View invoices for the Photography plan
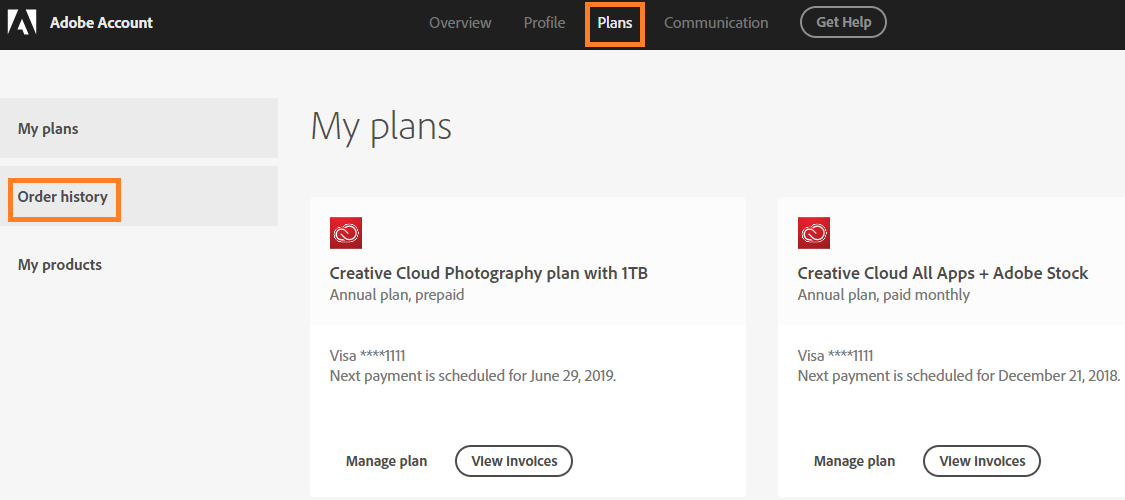Screen dimensions: 1125x500 click(514, 461)
